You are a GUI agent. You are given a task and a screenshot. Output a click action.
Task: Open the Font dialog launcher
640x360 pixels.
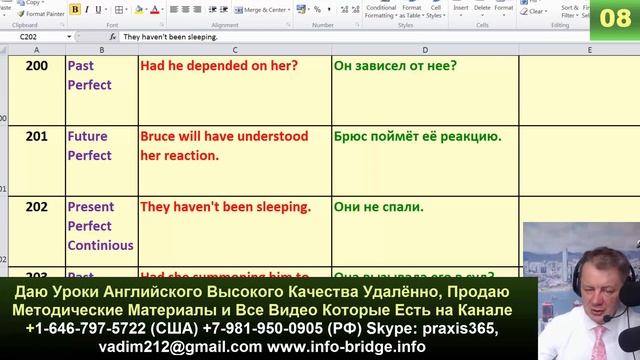(162, 25)
